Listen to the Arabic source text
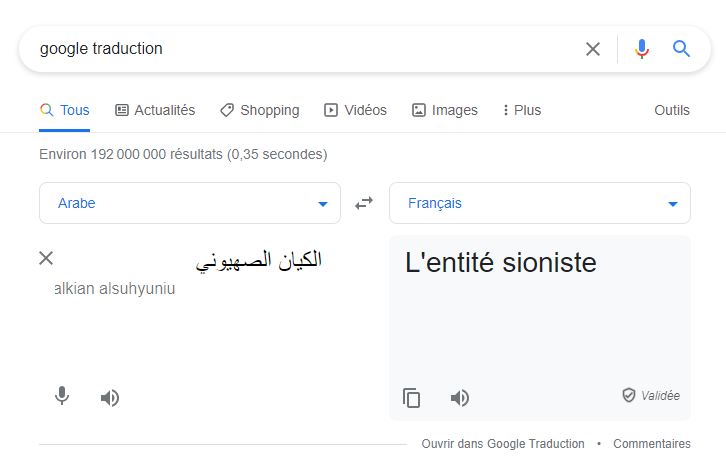 click(110, 398)
